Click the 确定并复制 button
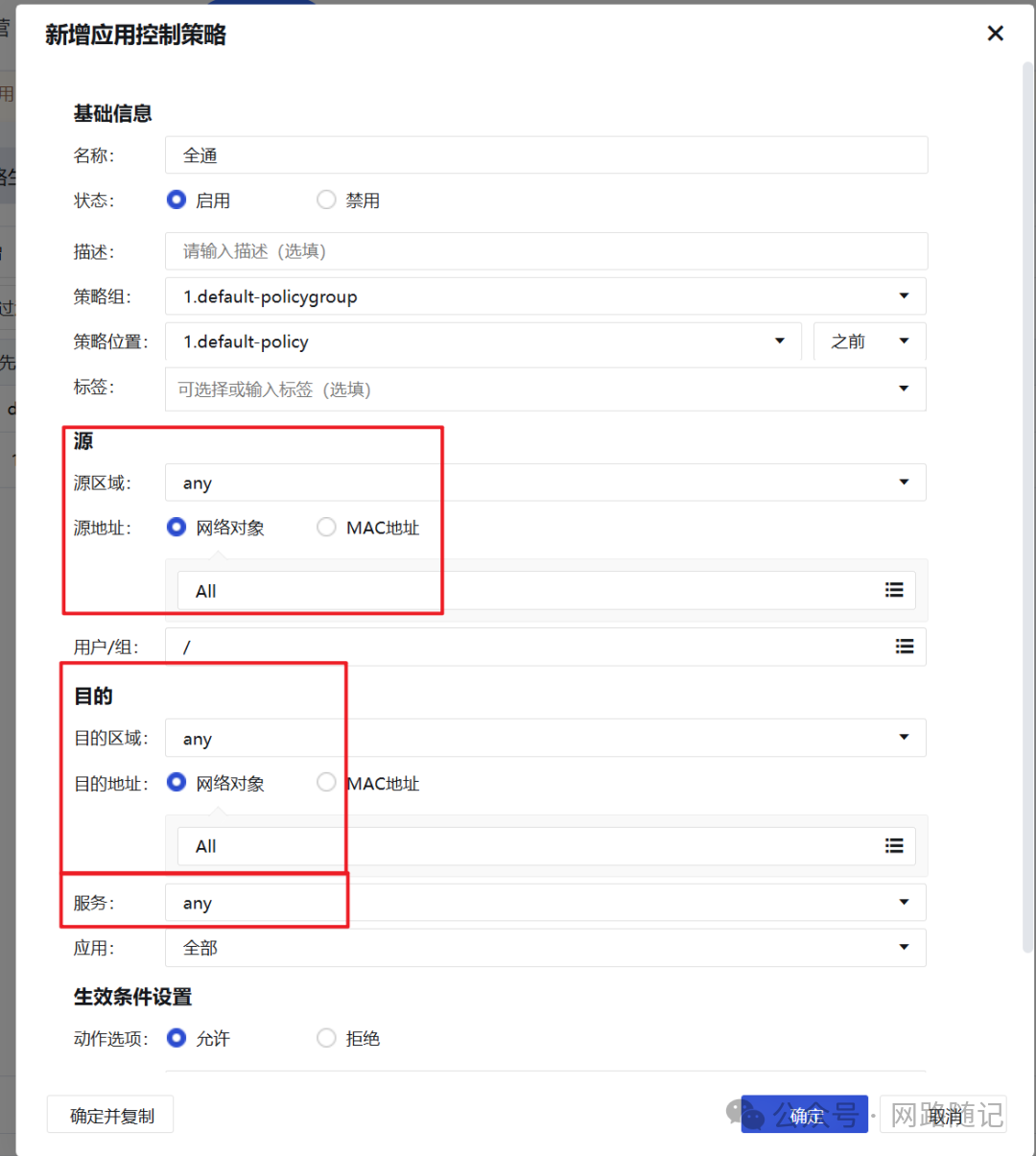The height and width of the screenshot is (1156, 1036). coord(109,1114)
